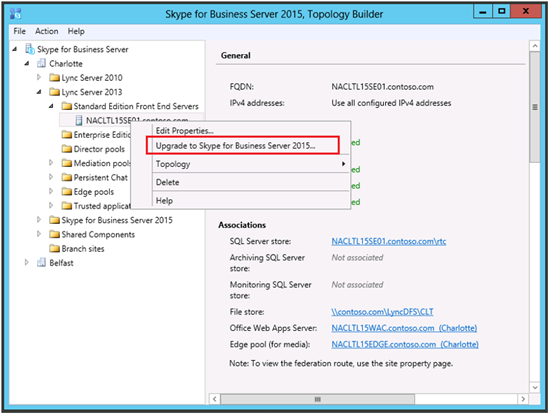Expand the Belfast site node
The width and height of the screenshot is (550, 415).
(x=27, y=262)
